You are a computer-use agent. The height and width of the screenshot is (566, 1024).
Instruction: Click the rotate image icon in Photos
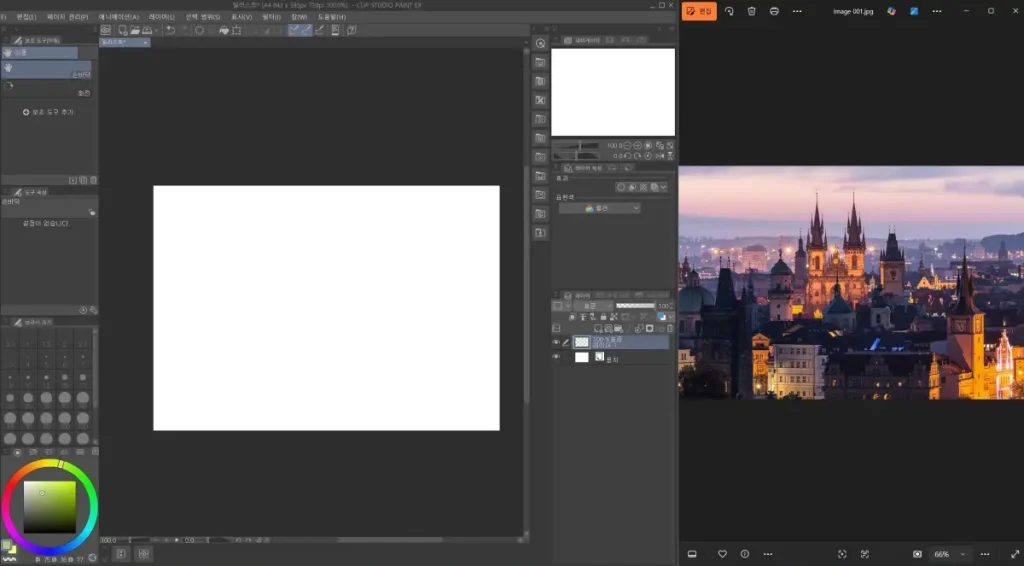coord(729,11)
